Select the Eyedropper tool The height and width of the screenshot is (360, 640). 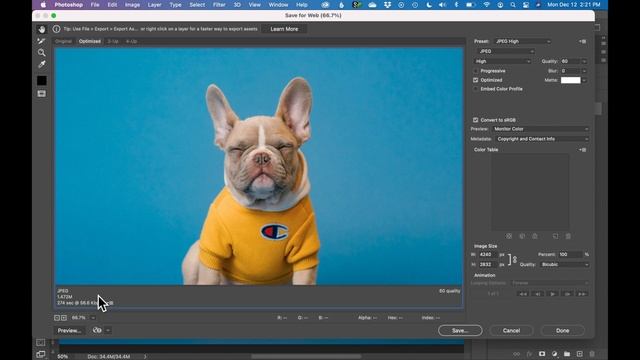(x=42, y=64)
